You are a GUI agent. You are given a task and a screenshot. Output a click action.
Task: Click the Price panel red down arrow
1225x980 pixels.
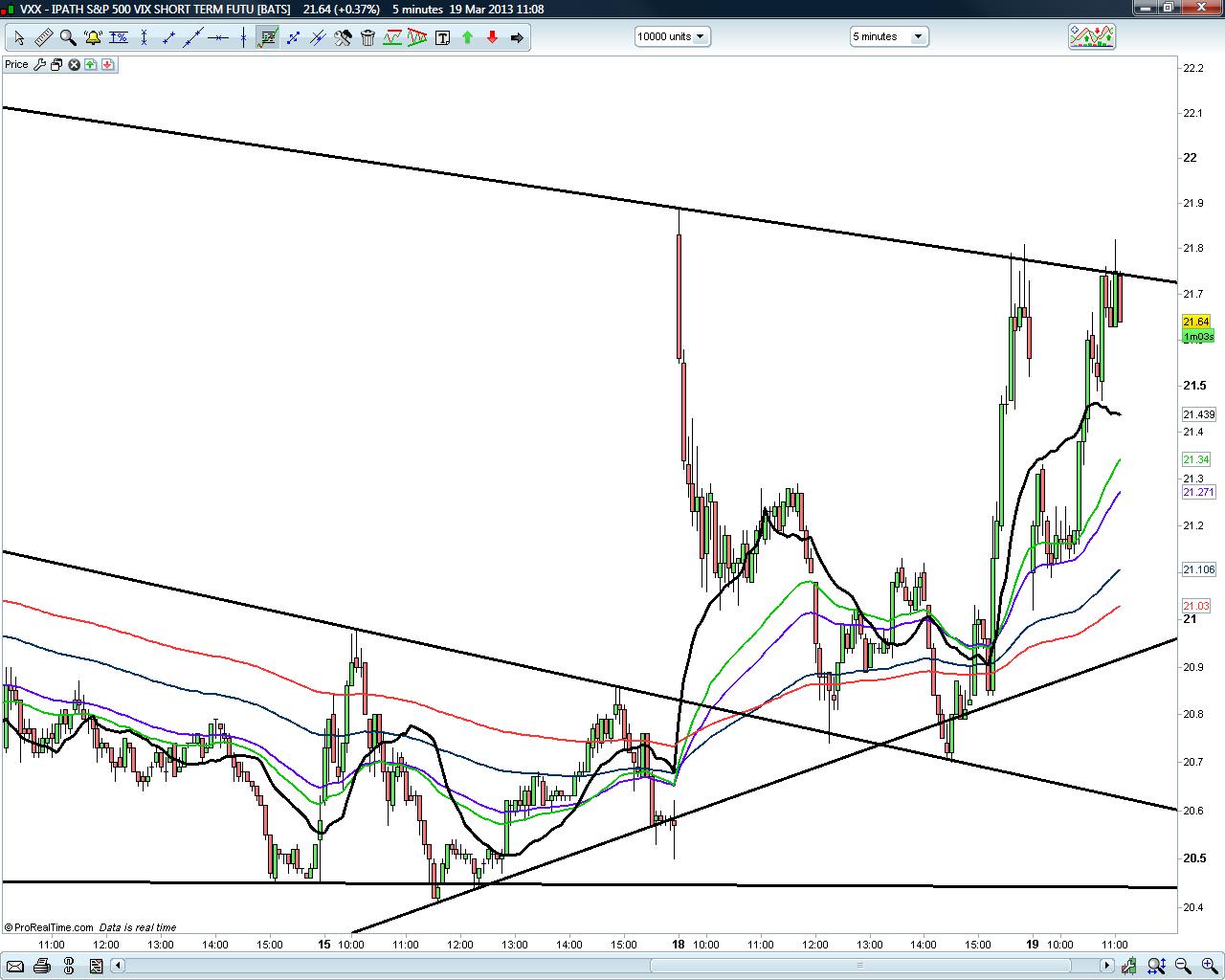[107, 65]
